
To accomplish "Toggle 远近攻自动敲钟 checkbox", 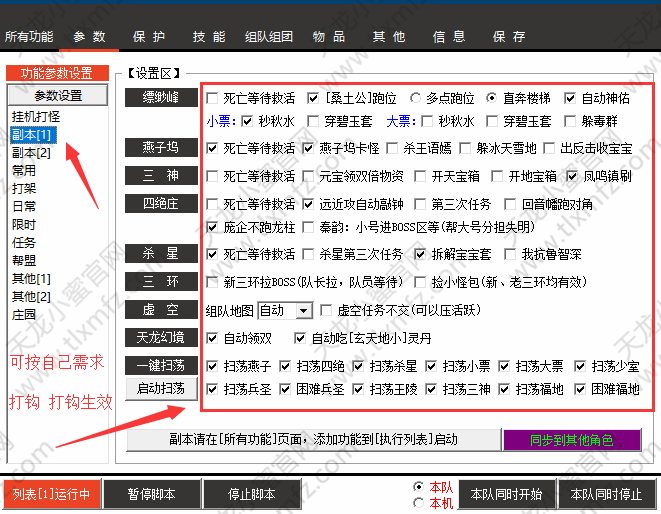I will click(x=309, y=205).
